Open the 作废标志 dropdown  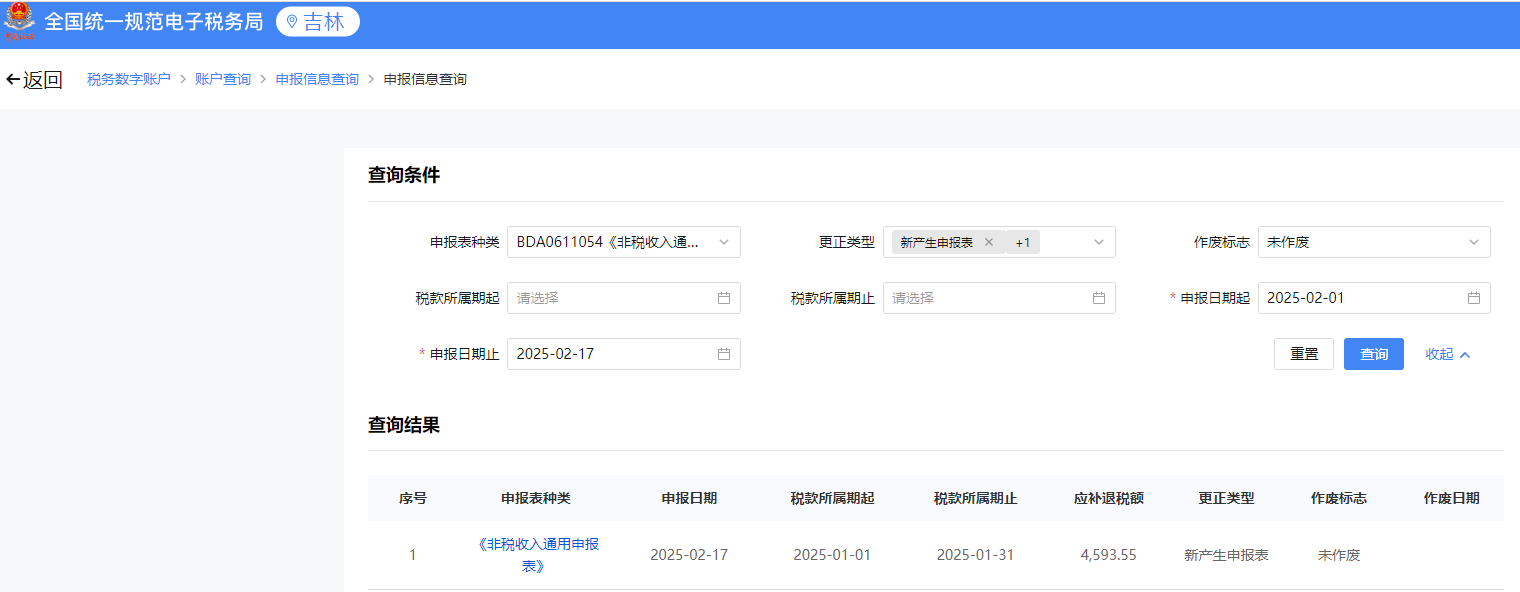pos(1374,242)
